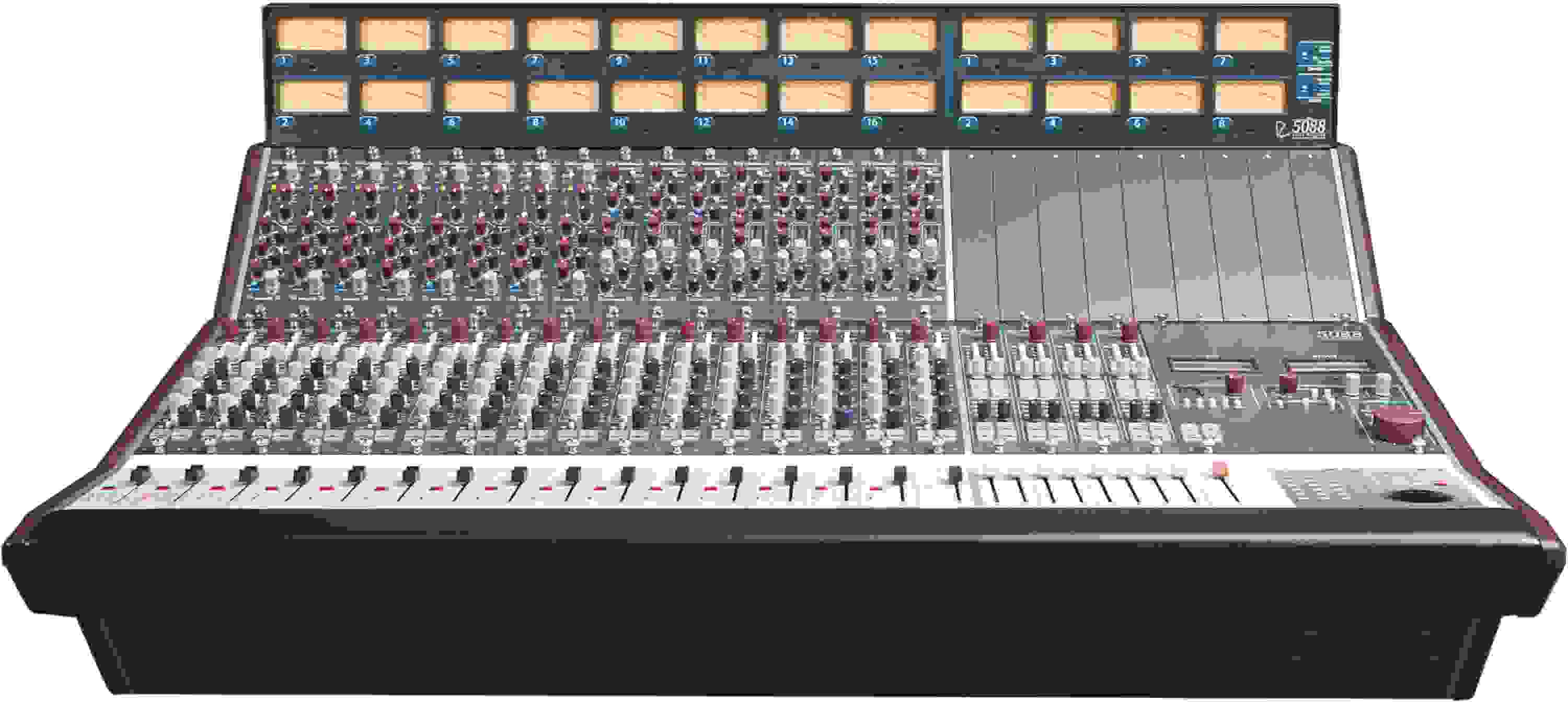1568x702 pixels.
Task: Click the red pan knob in the master section
Action: (x=1236, y=381)
